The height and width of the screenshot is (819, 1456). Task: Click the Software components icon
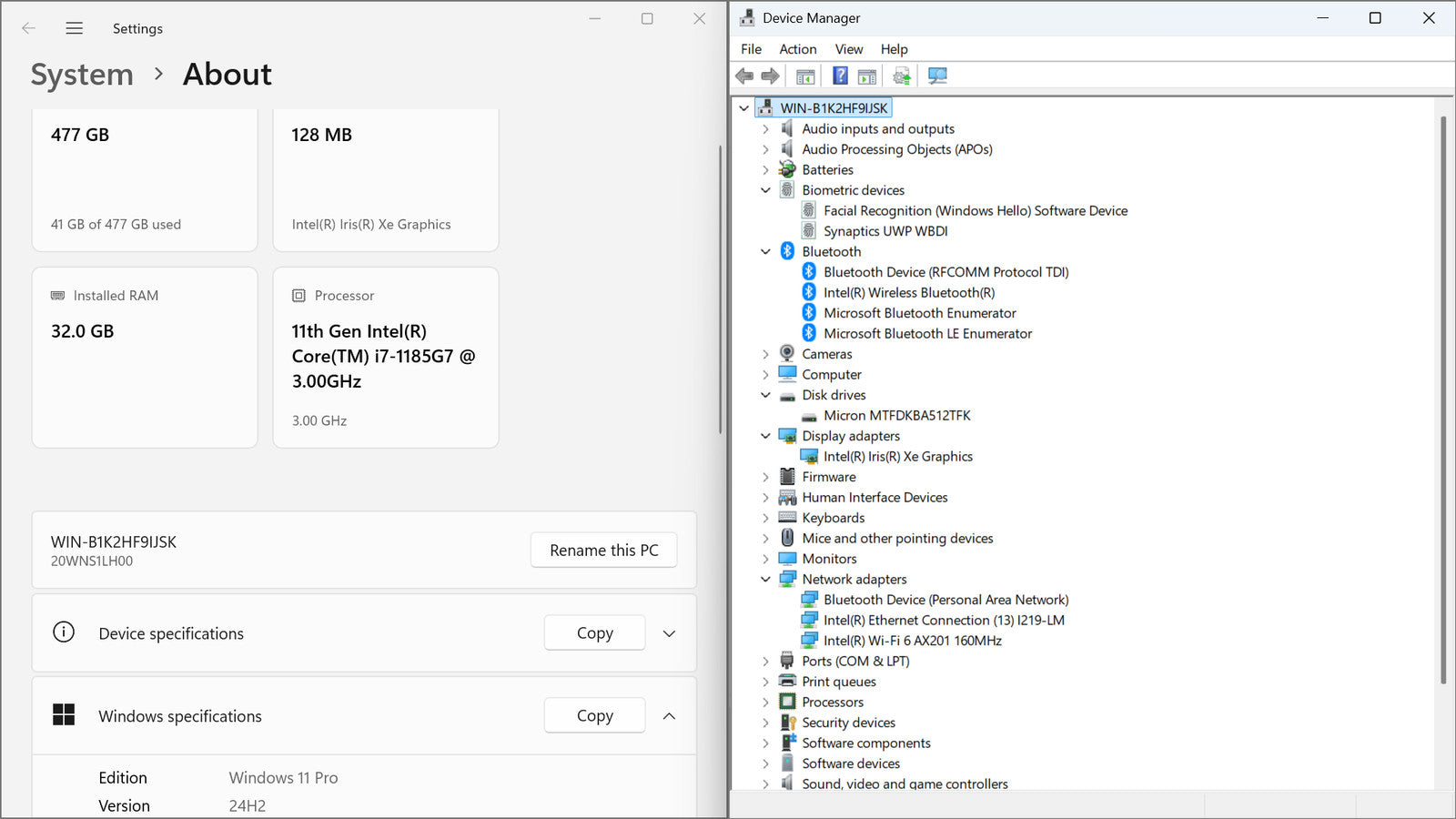pos(788,743)
